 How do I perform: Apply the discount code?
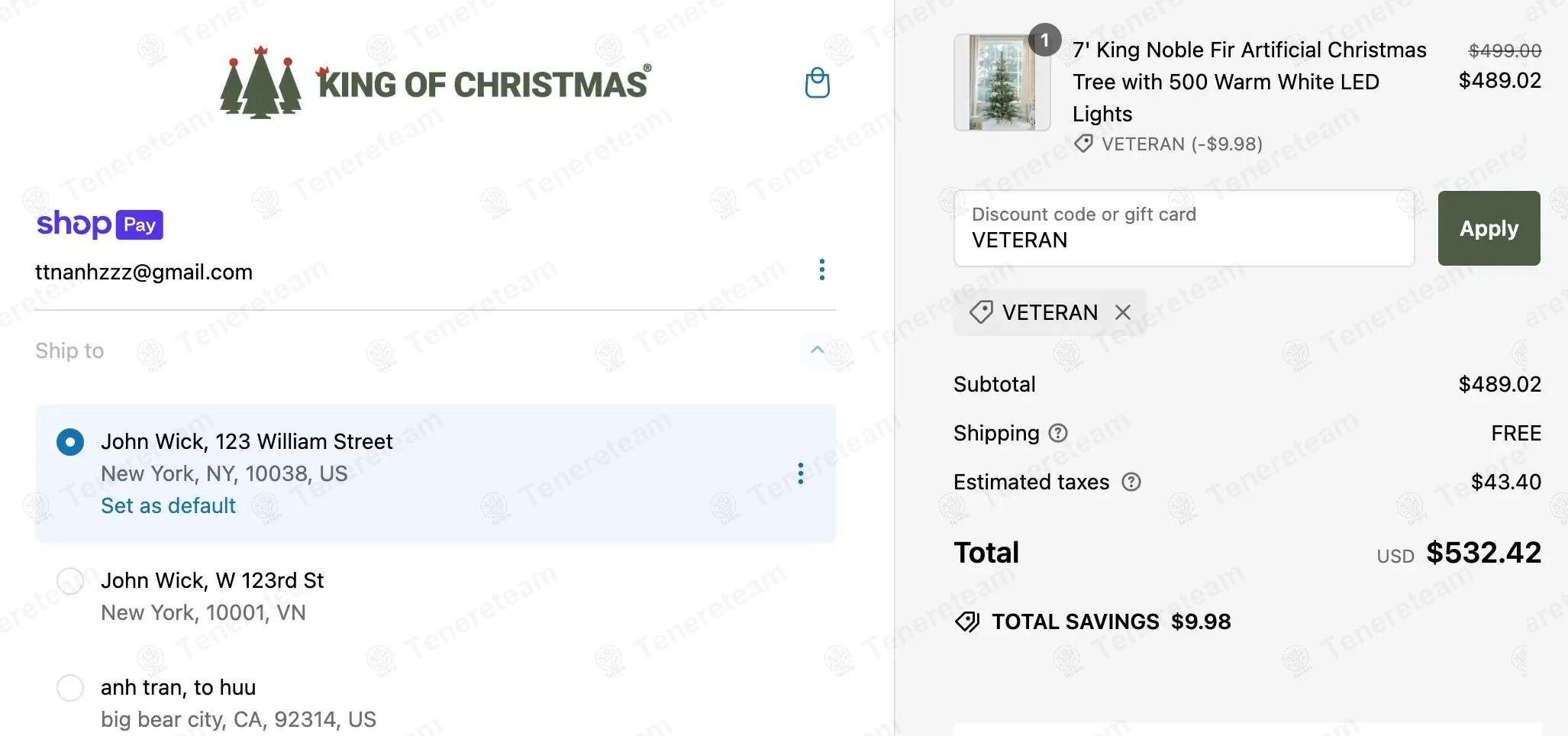pos(1488,228)
